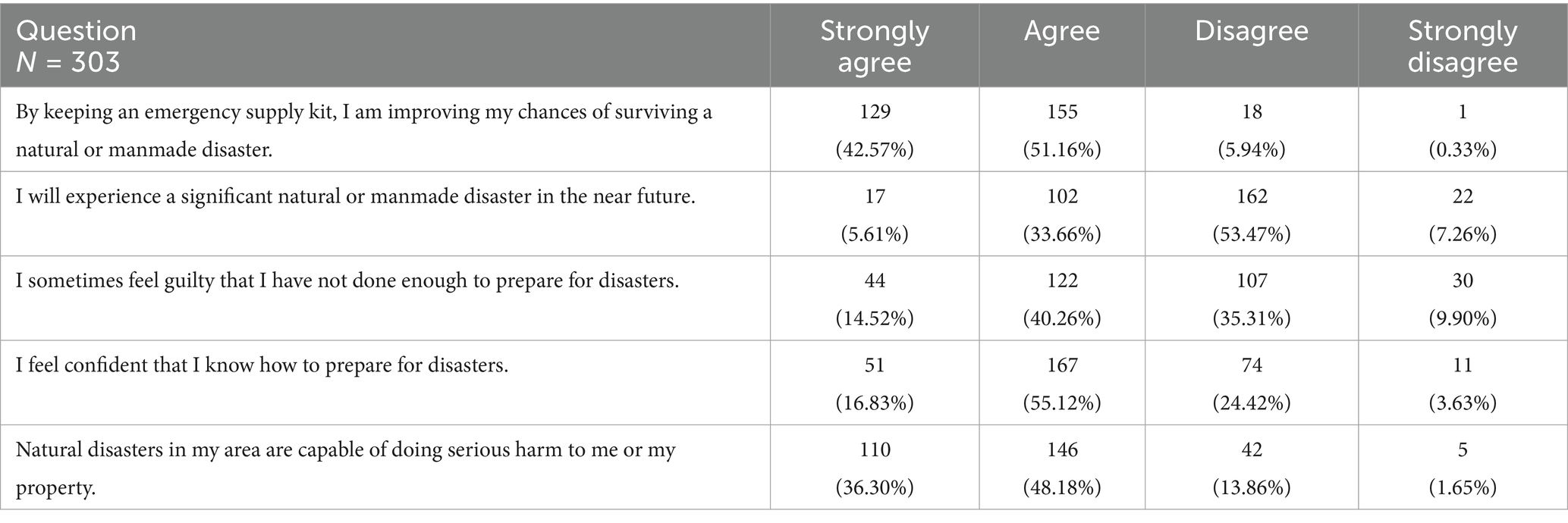Click the "Strongly disagree" column header

pyautogui.click(x=1462, y=45)
